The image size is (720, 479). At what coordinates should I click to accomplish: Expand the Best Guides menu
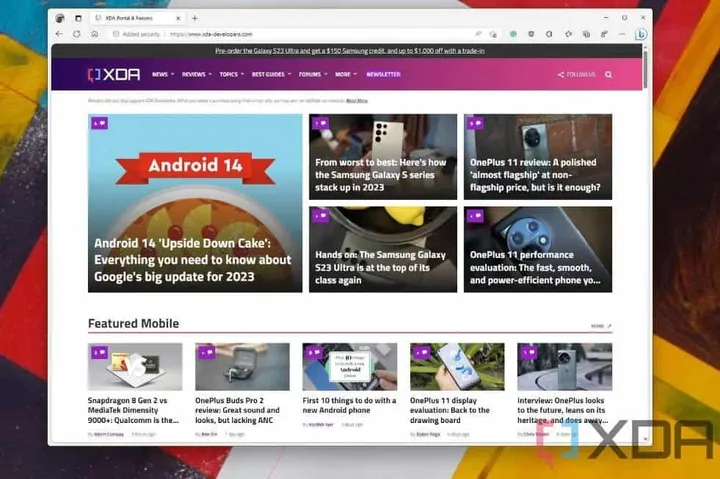point(271,74)
